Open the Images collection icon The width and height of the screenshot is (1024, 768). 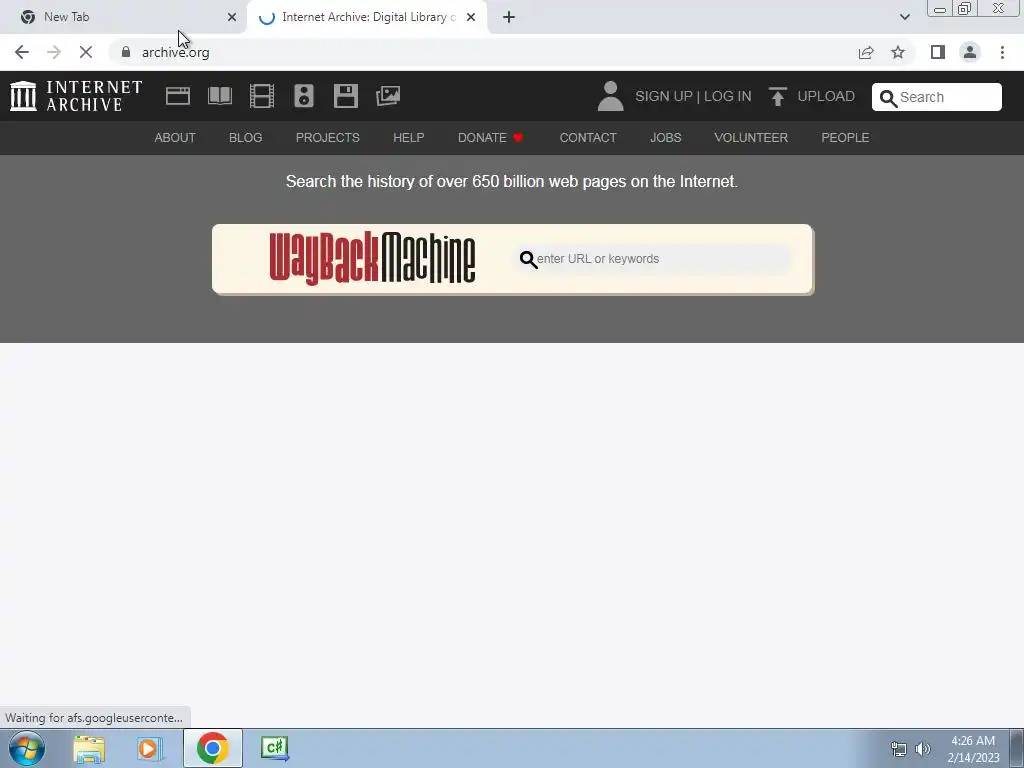[388, 96]
